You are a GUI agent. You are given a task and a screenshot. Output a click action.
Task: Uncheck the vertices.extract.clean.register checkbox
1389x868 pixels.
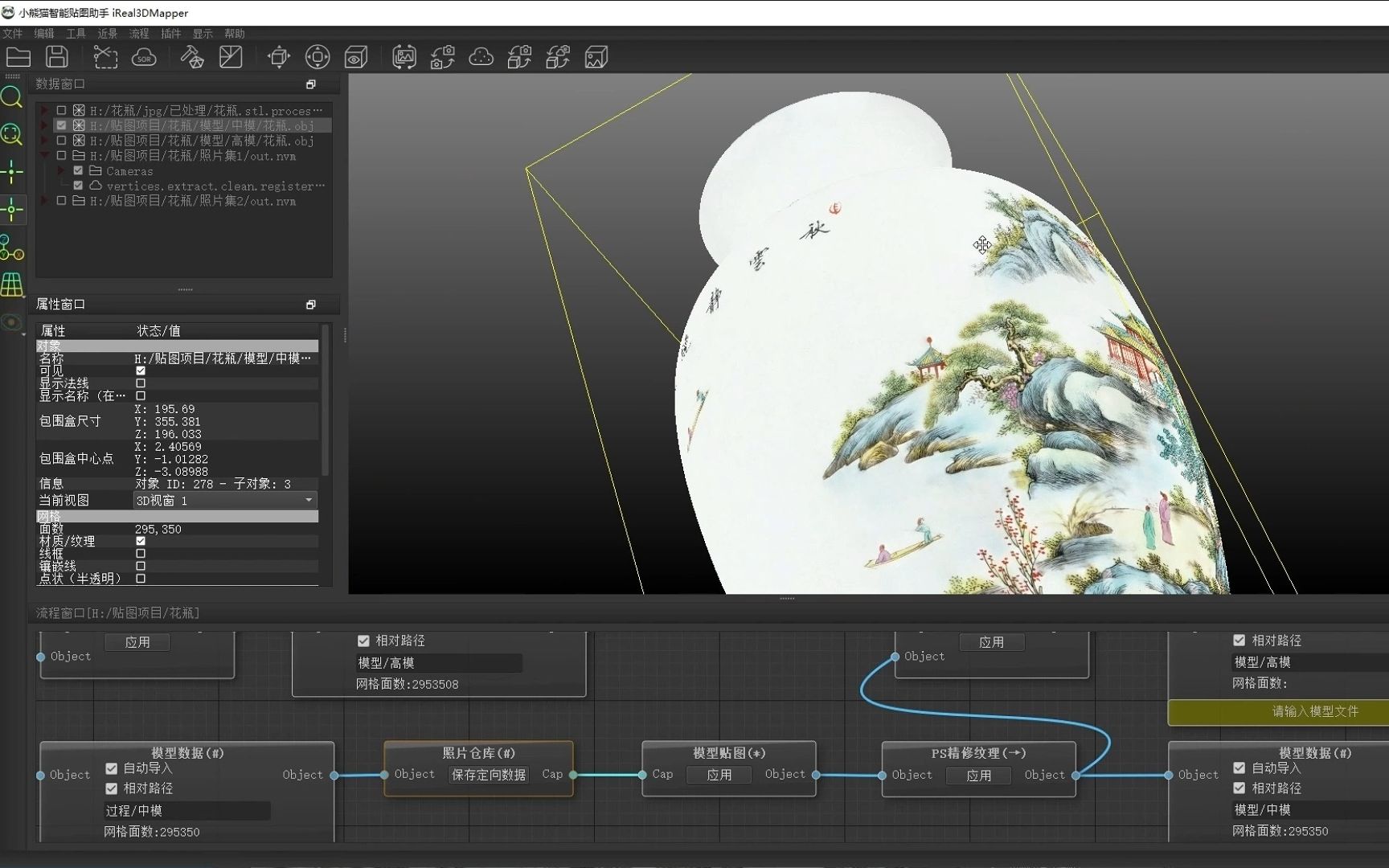click(78, 186)
